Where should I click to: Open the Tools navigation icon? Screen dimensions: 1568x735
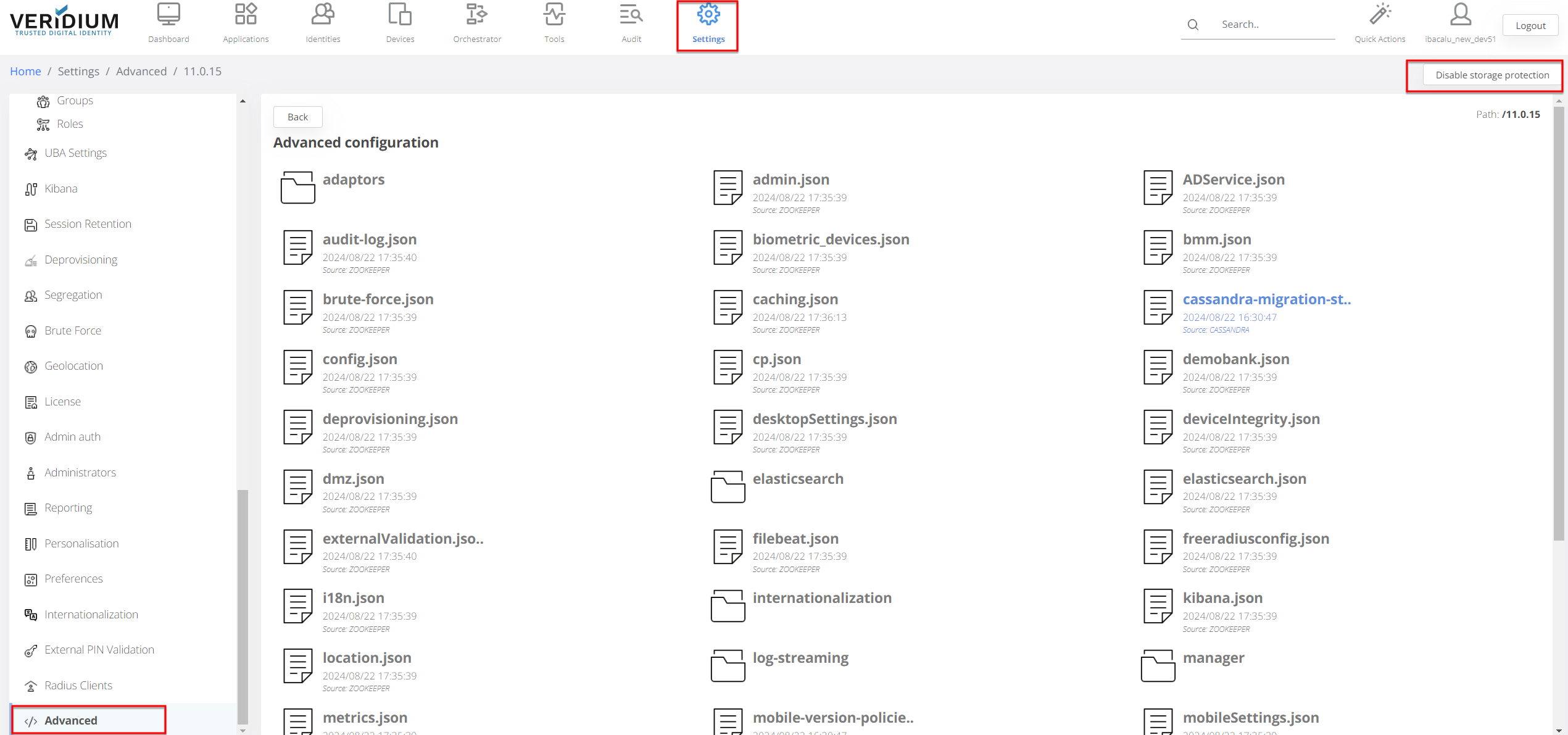click(554, 15)
